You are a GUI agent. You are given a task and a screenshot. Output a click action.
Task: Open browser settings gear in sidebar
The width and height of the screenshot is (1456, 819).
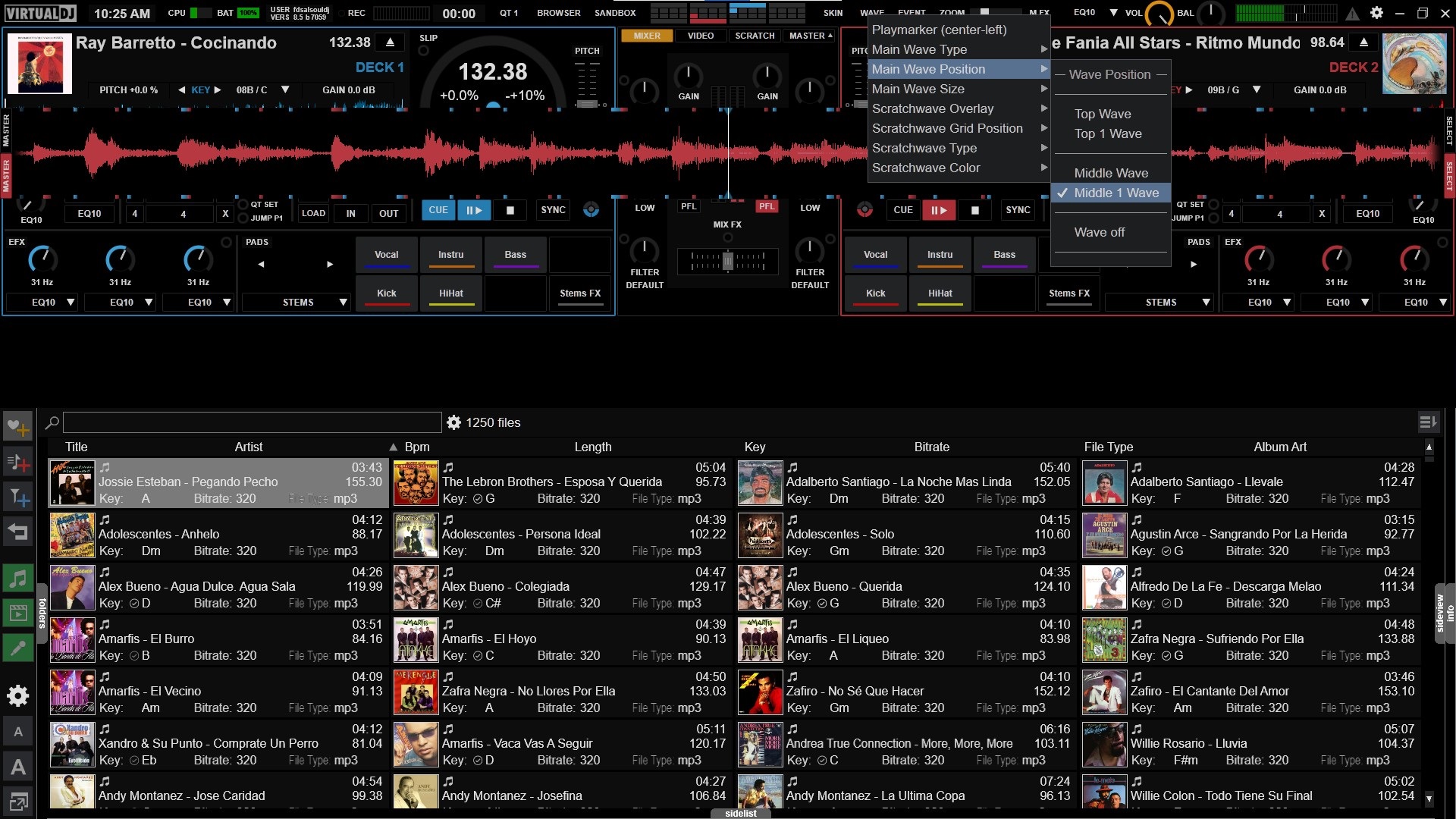tap(17, 695)
